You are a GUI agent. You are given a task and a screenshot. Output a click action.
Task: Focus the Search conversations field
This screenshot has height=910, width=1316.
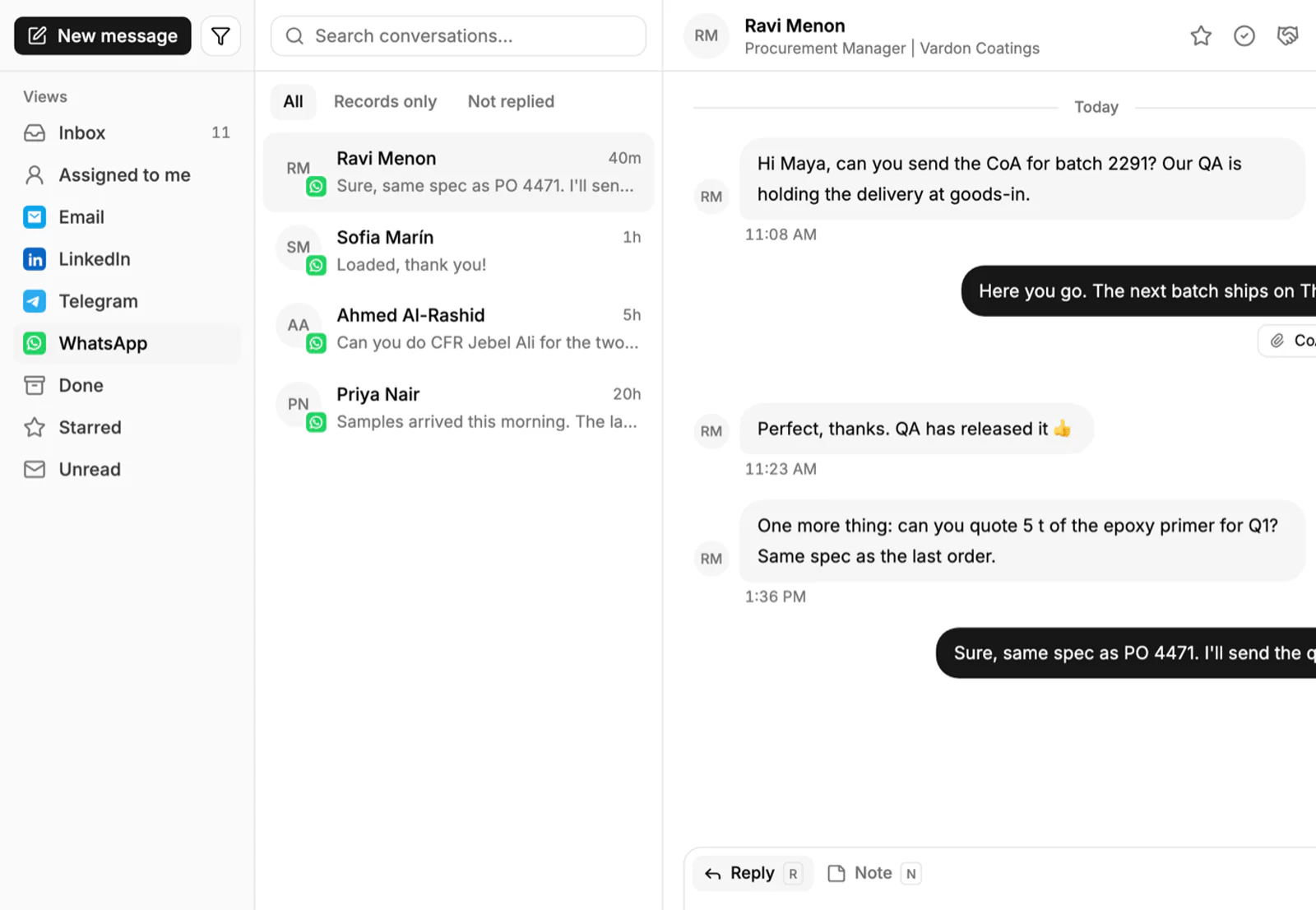pyautogui.click(x=458, y=36)
